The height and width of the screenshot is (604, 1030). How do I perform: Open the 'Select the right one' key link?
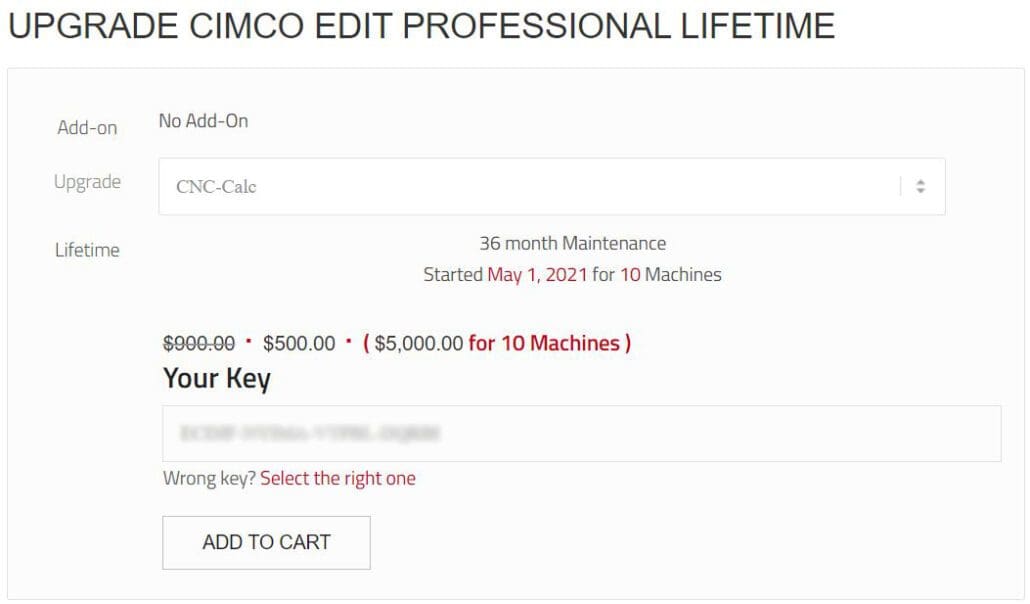click(x=336, y=478)
